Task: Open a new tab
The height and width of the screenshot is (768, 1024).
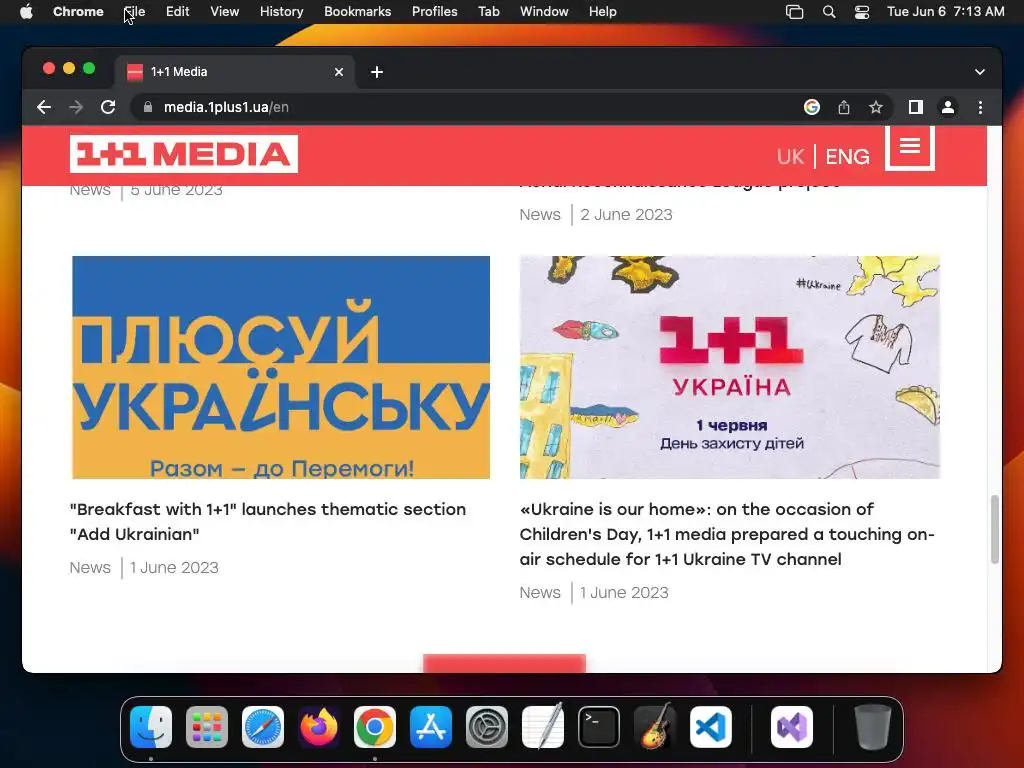Action: (x=377, y=72)
